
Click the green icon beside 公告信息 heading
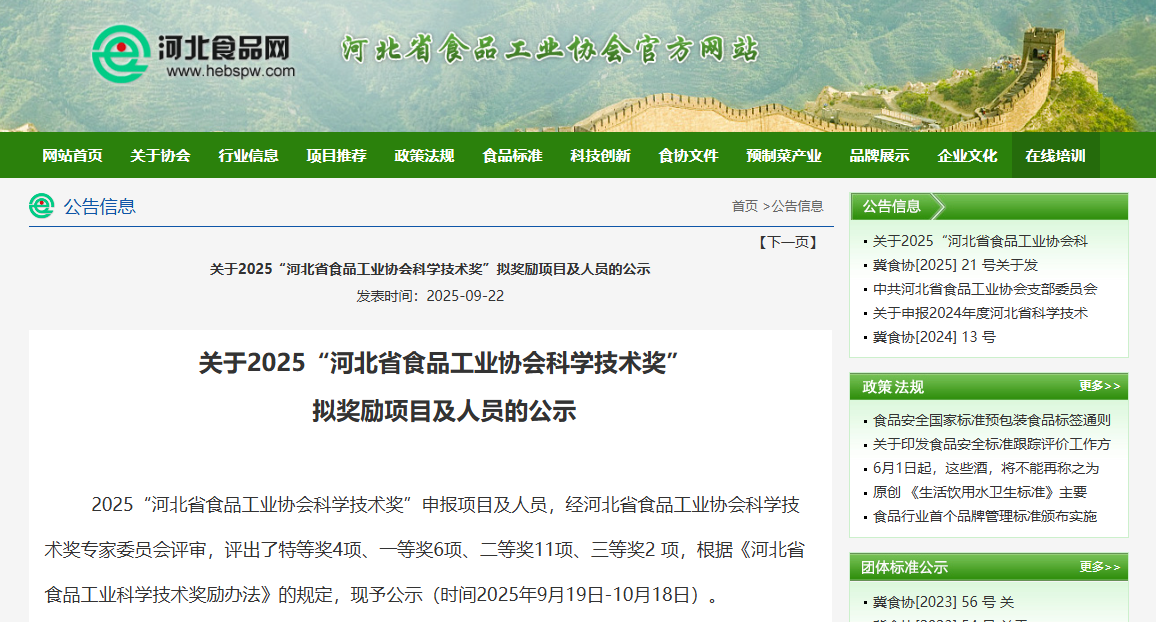pos(42,206)
